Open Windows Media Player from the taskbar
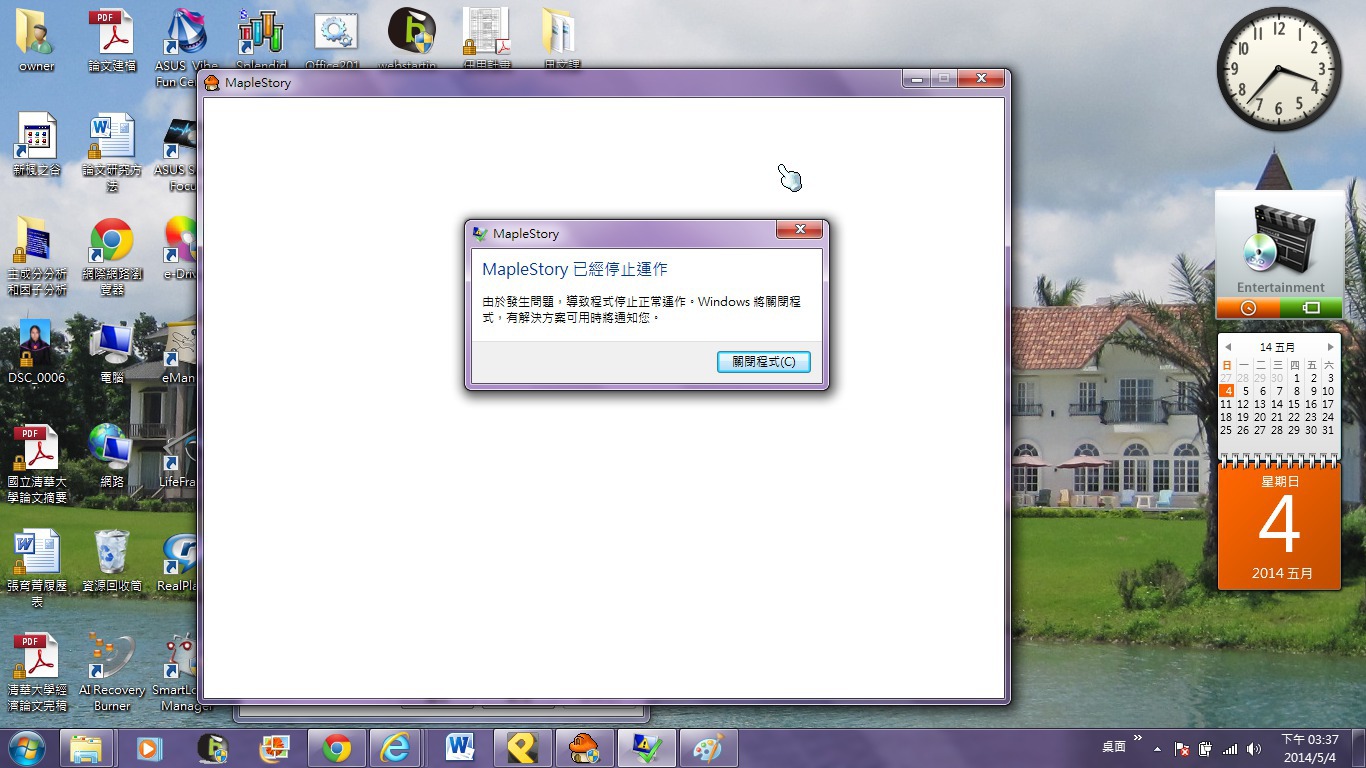The image size is (1366, 768). (x=148, y=748)
